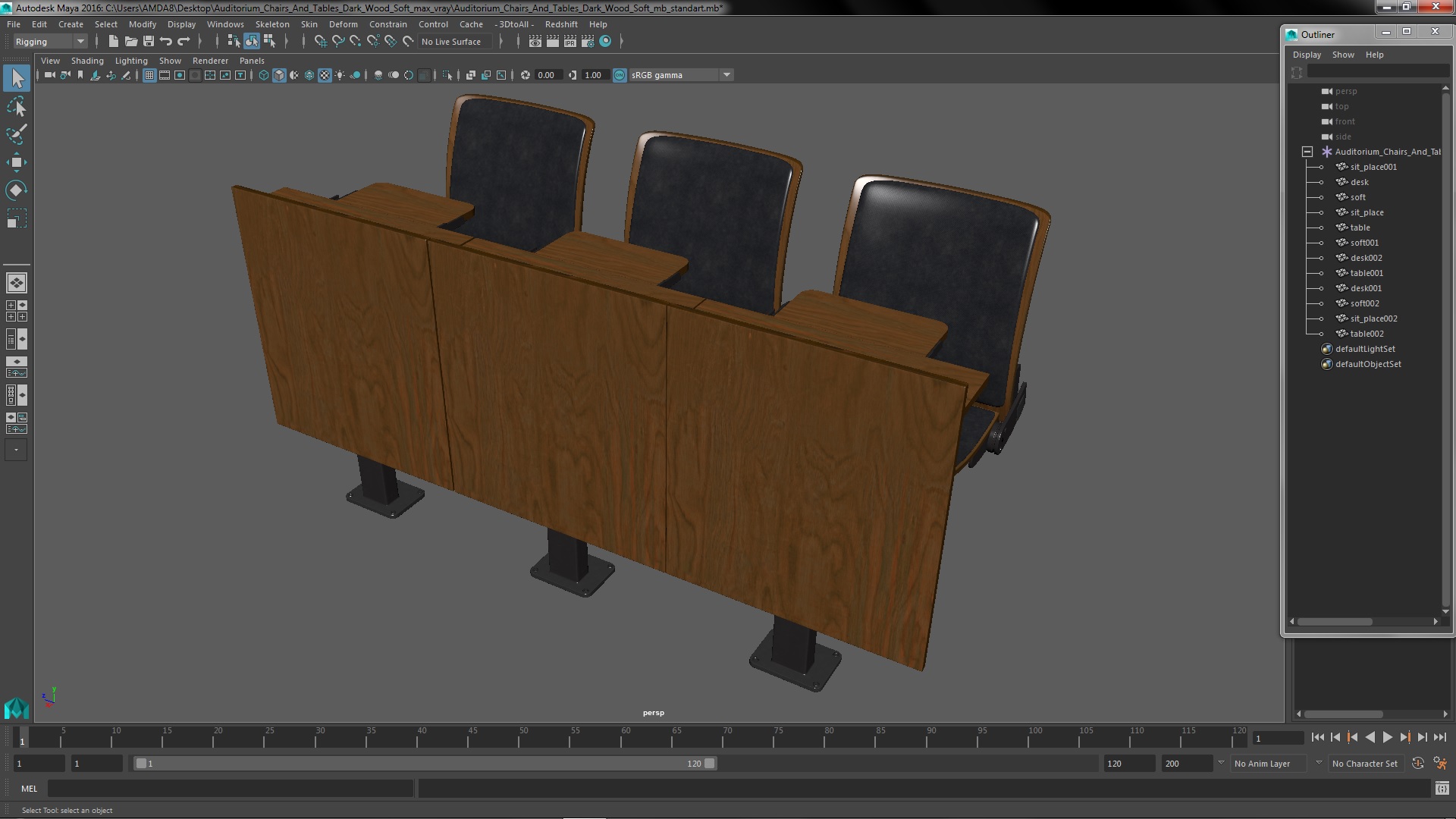Select the desk002 node in Outliner
The width and height of the screenshot is (1456, 819).
tap(1366, 258)
